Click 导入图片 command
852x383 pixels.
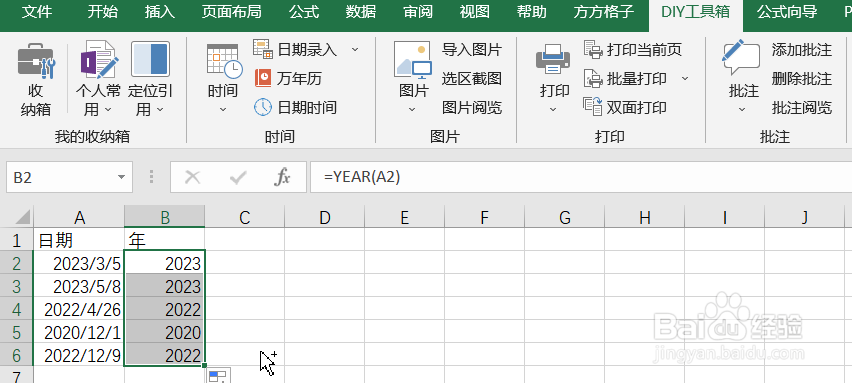pos(471,50)
